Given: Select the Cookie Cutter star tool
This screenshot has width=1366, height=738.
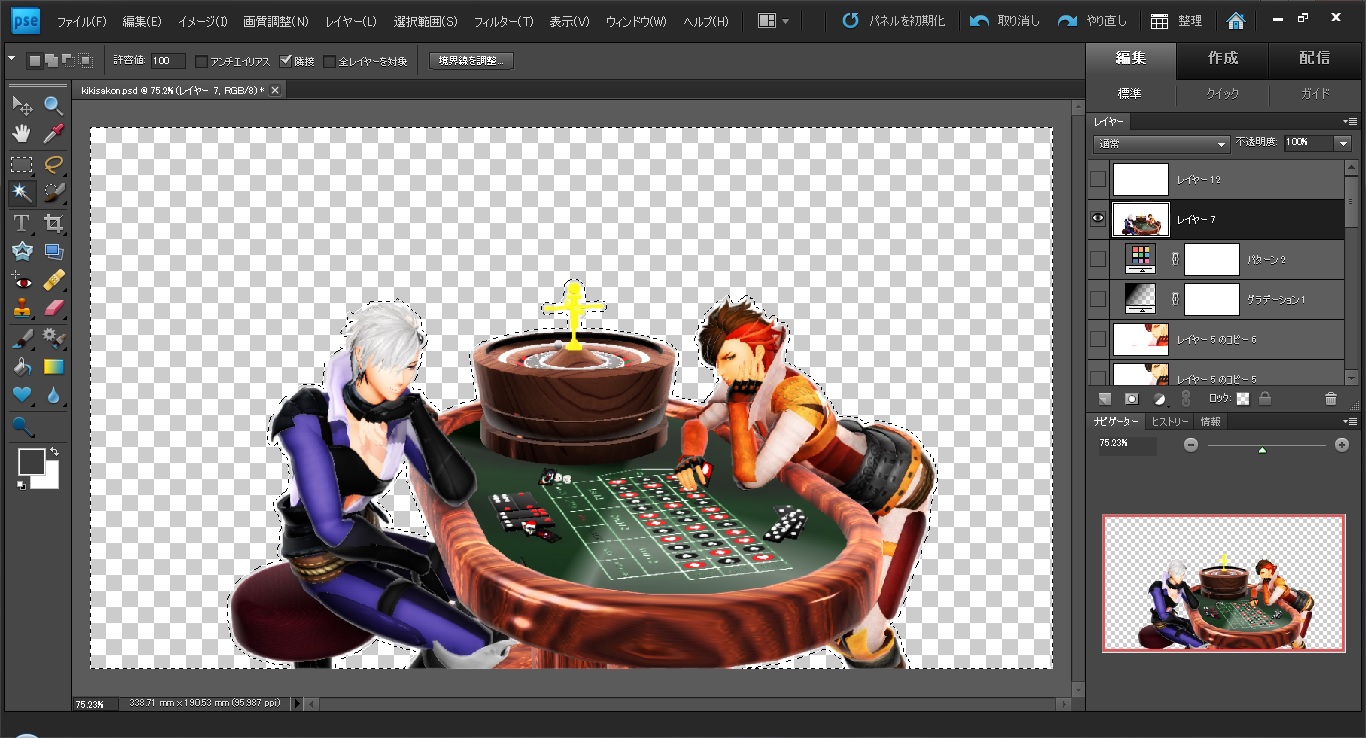Looking at the screenshot, I should [21, 252].
